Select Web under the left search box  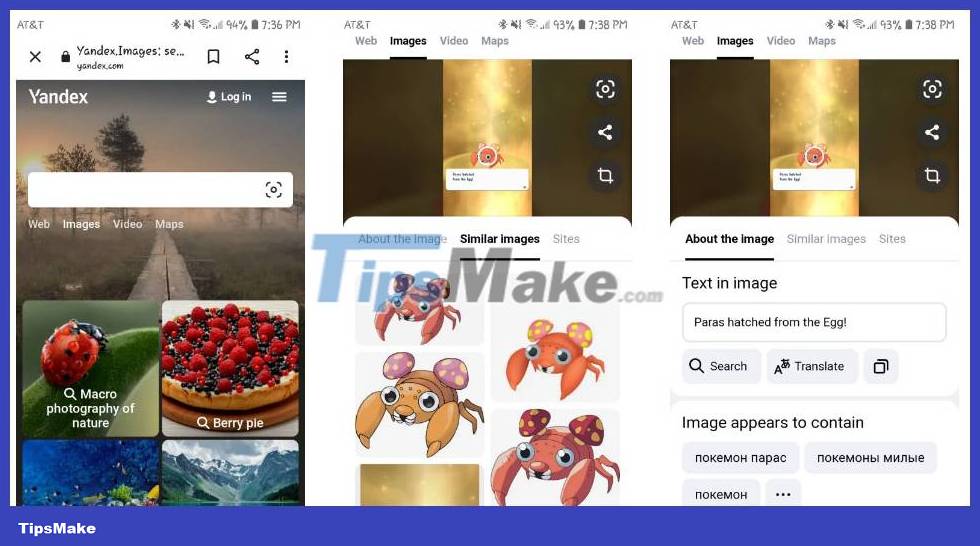pos(39,224)
